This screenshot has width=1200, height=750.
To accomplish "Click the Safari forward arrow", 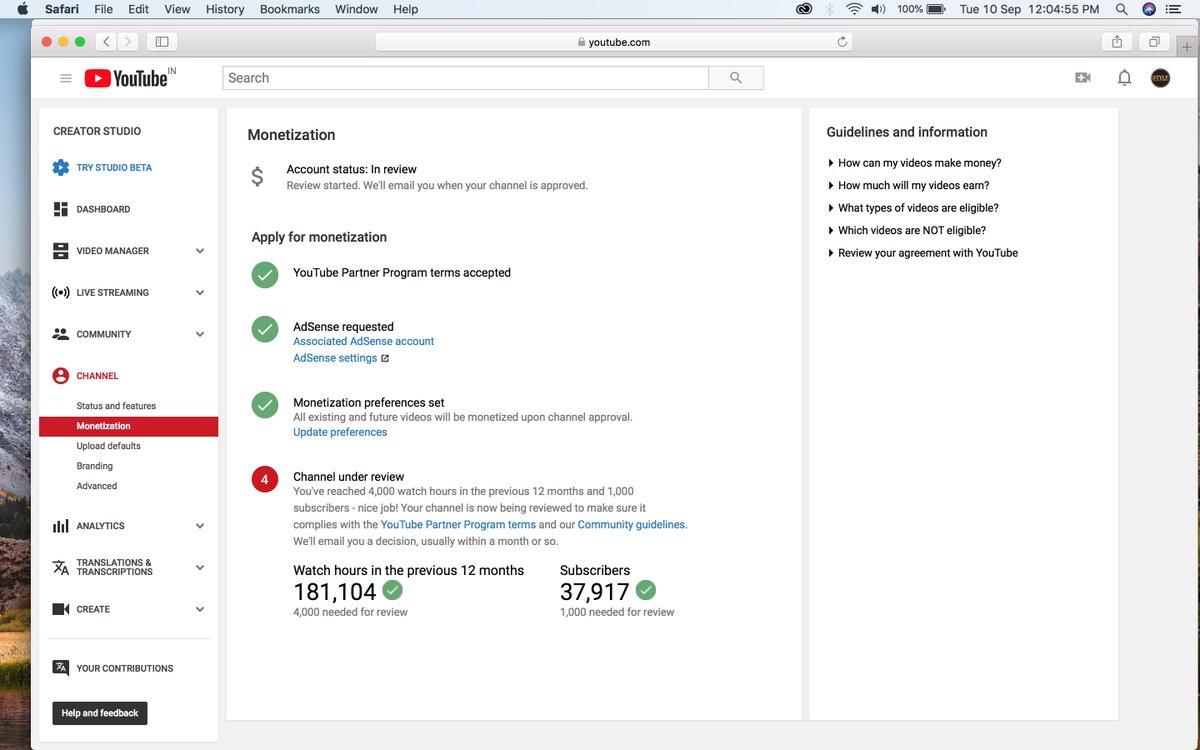I will pos(129,42).
